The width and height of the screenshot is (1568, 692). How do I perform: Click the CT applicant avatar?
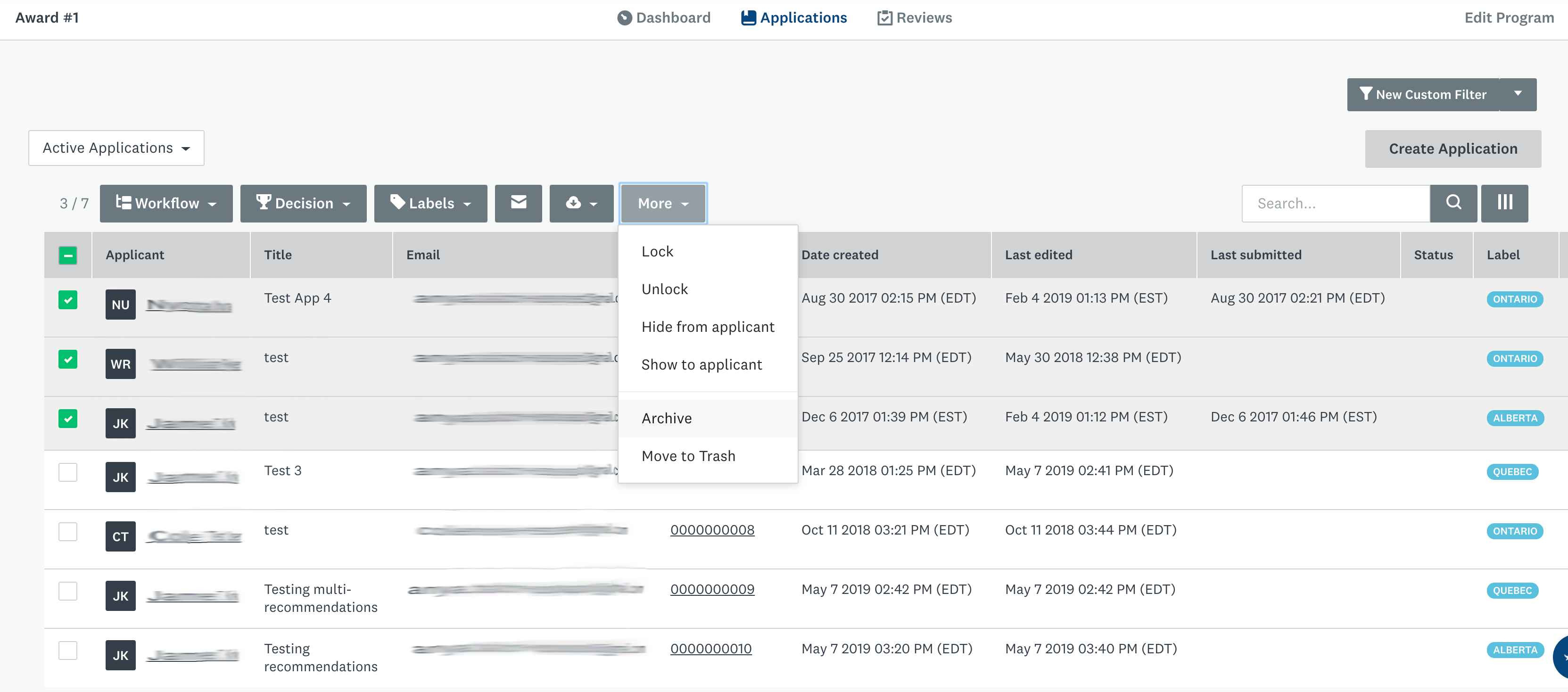pyautogui.click(x=121, y=537)
